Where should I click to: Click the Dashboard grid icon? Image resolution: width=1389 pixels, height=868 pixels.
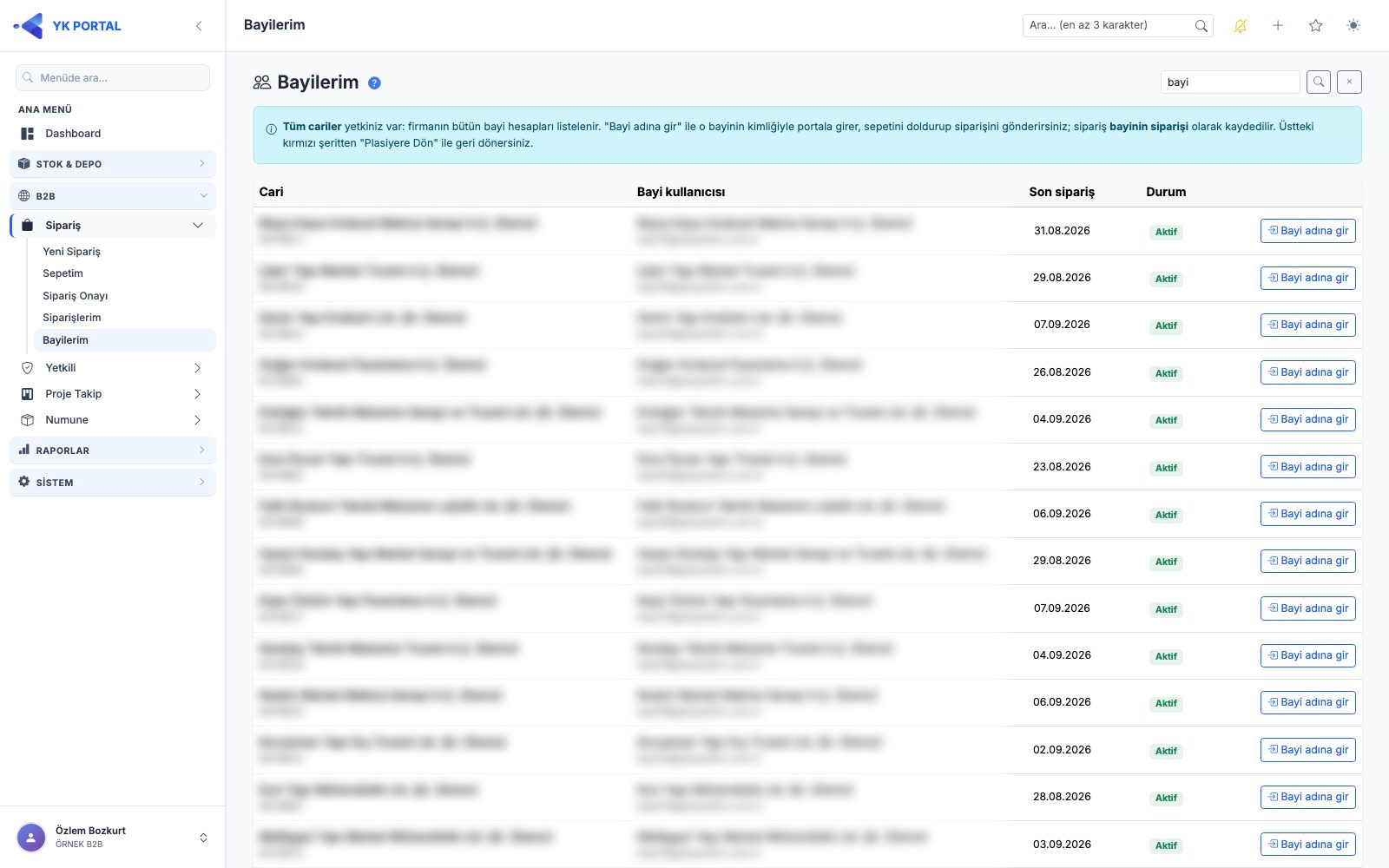(x=28, y=134)
